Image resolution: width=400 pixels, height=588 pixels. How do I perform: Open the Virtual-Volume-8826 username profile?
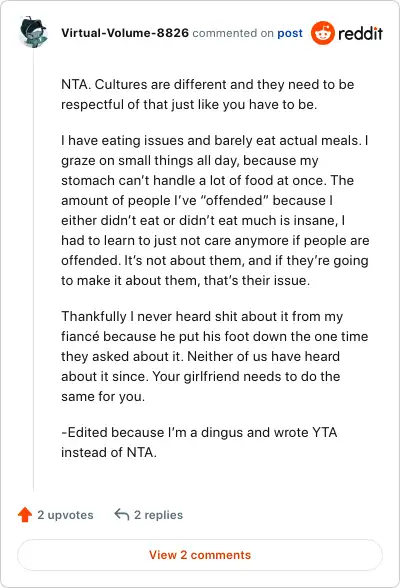125,33
